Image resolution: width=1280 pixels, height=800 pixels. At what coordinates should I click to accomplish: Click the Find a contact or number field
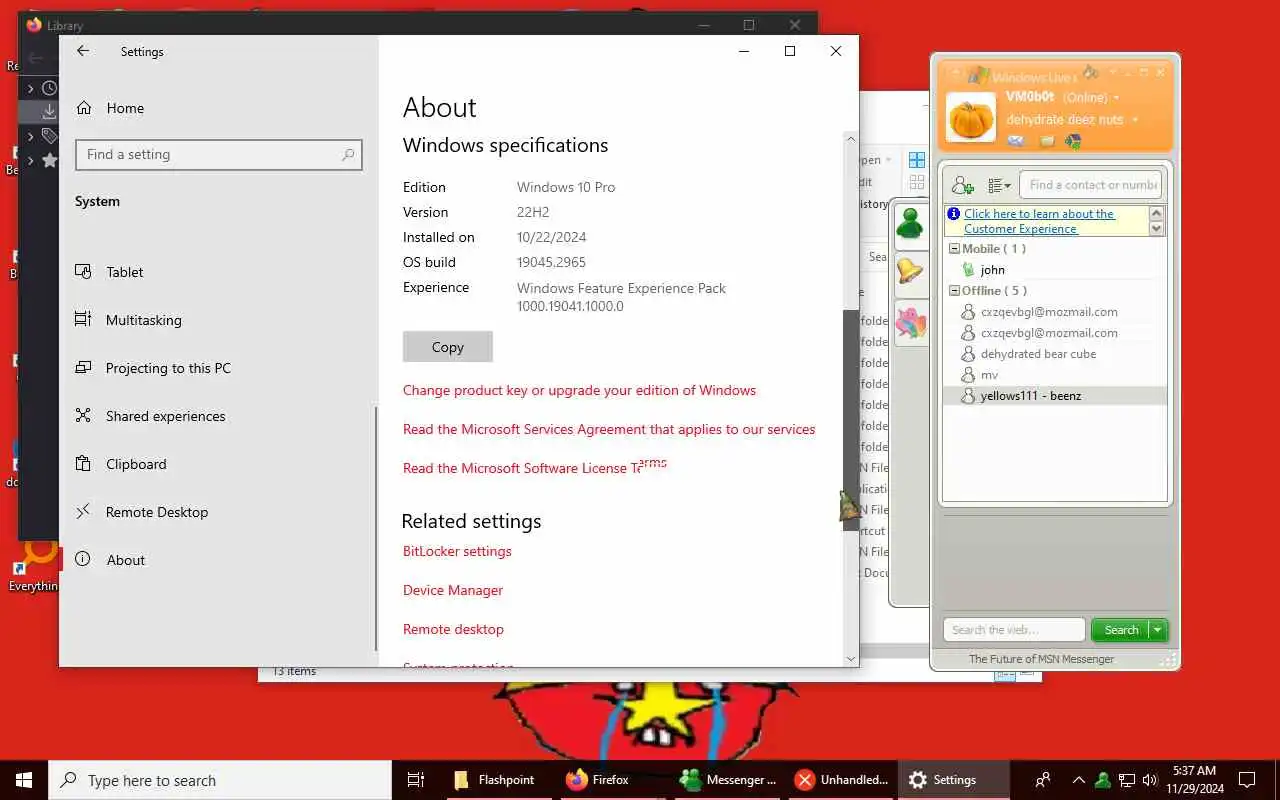[x=1093, y=185]
